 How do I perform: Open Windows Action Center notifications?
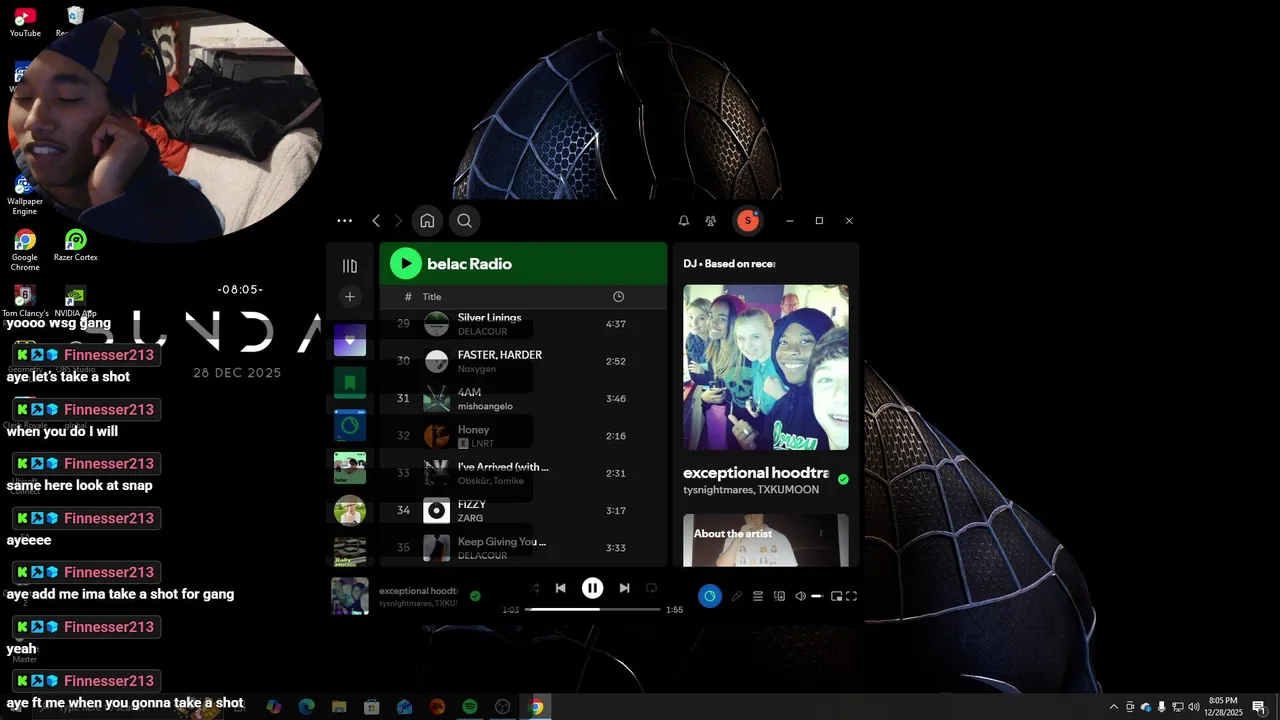[x=1259, y=707]
